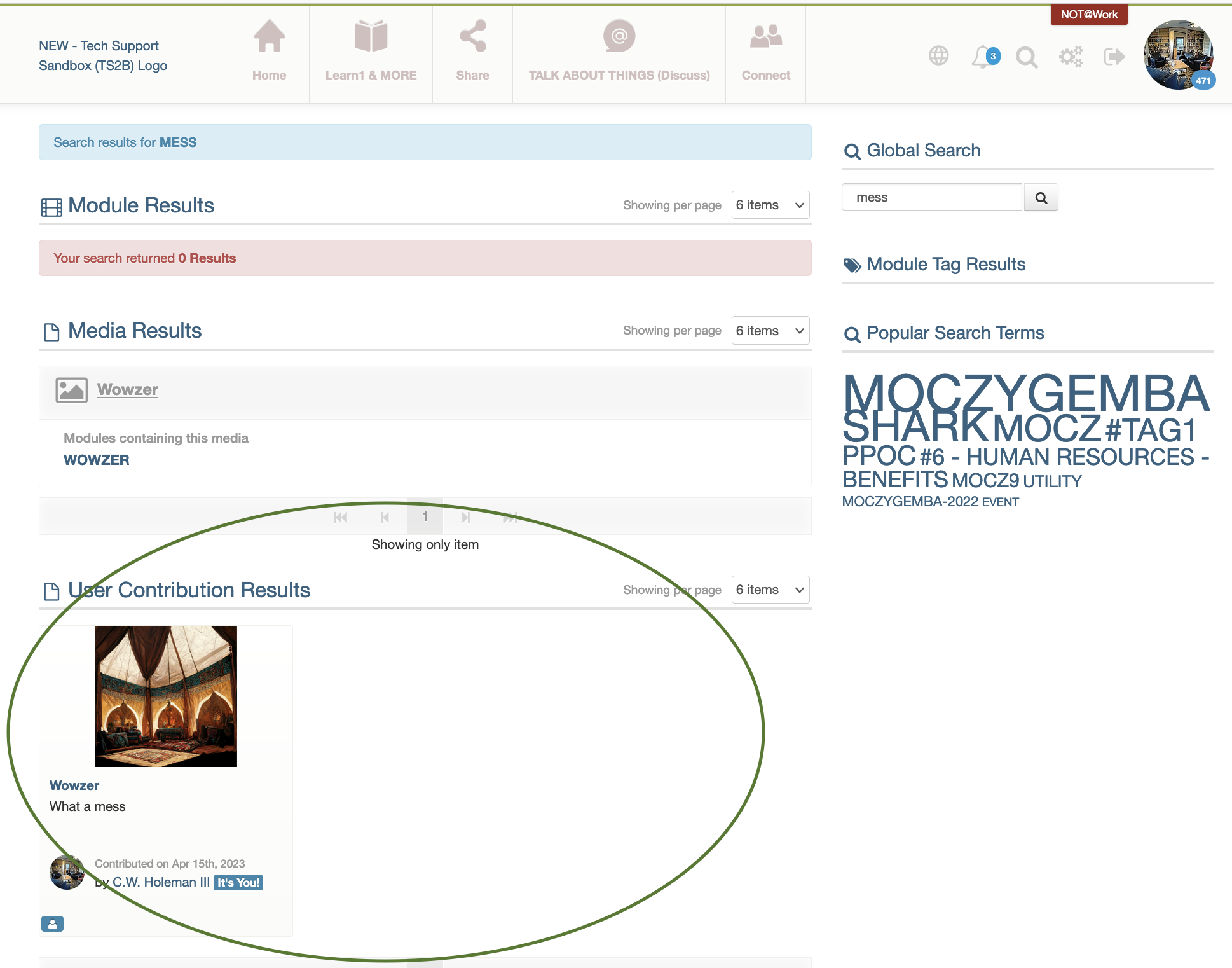Click the Global Search input field
The width and height of the screenshot is (1232, 968).
point(931,197)
